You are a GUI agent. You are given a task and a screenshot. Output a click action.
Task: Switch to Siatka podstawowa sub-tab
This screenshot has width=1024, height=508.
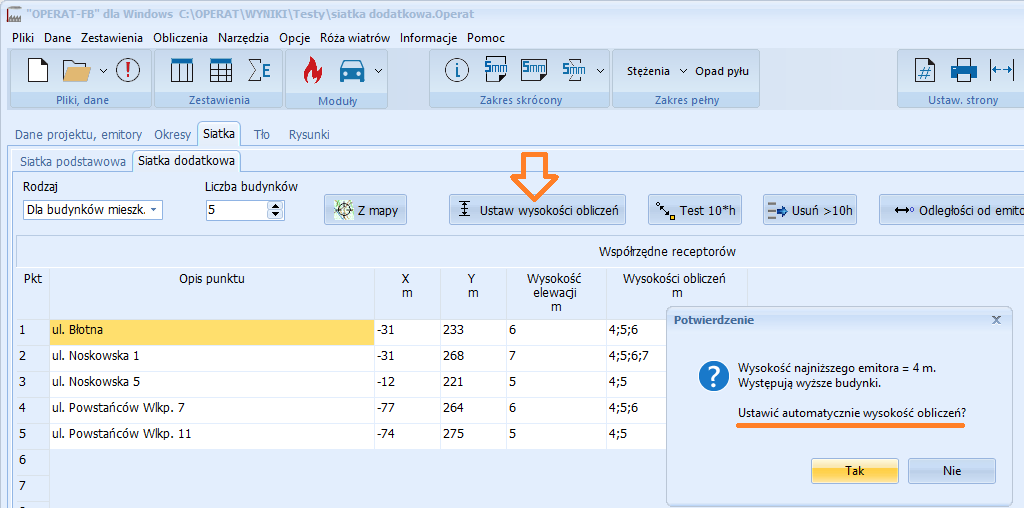pos(72,161)
